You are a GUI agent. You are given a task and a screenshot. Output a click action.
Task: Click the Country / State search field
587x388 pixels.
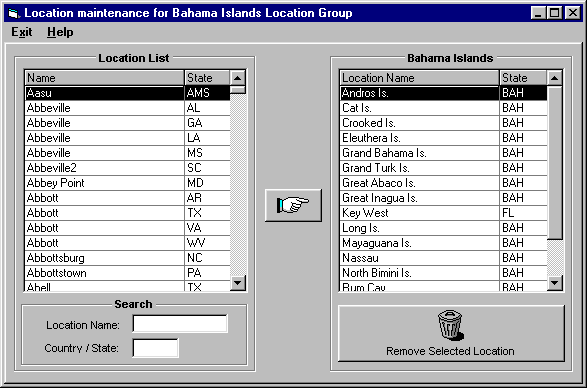click(155, 348)
